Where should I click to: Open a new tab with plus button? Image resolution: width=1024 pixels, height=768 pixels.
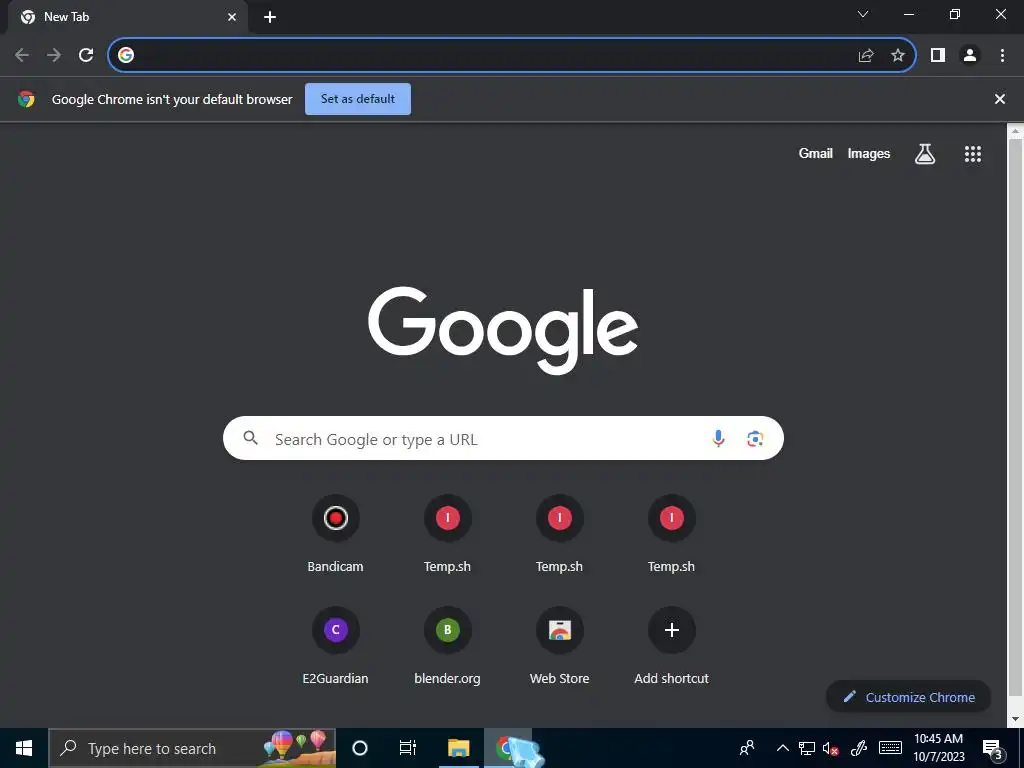[x=270, y=18]
